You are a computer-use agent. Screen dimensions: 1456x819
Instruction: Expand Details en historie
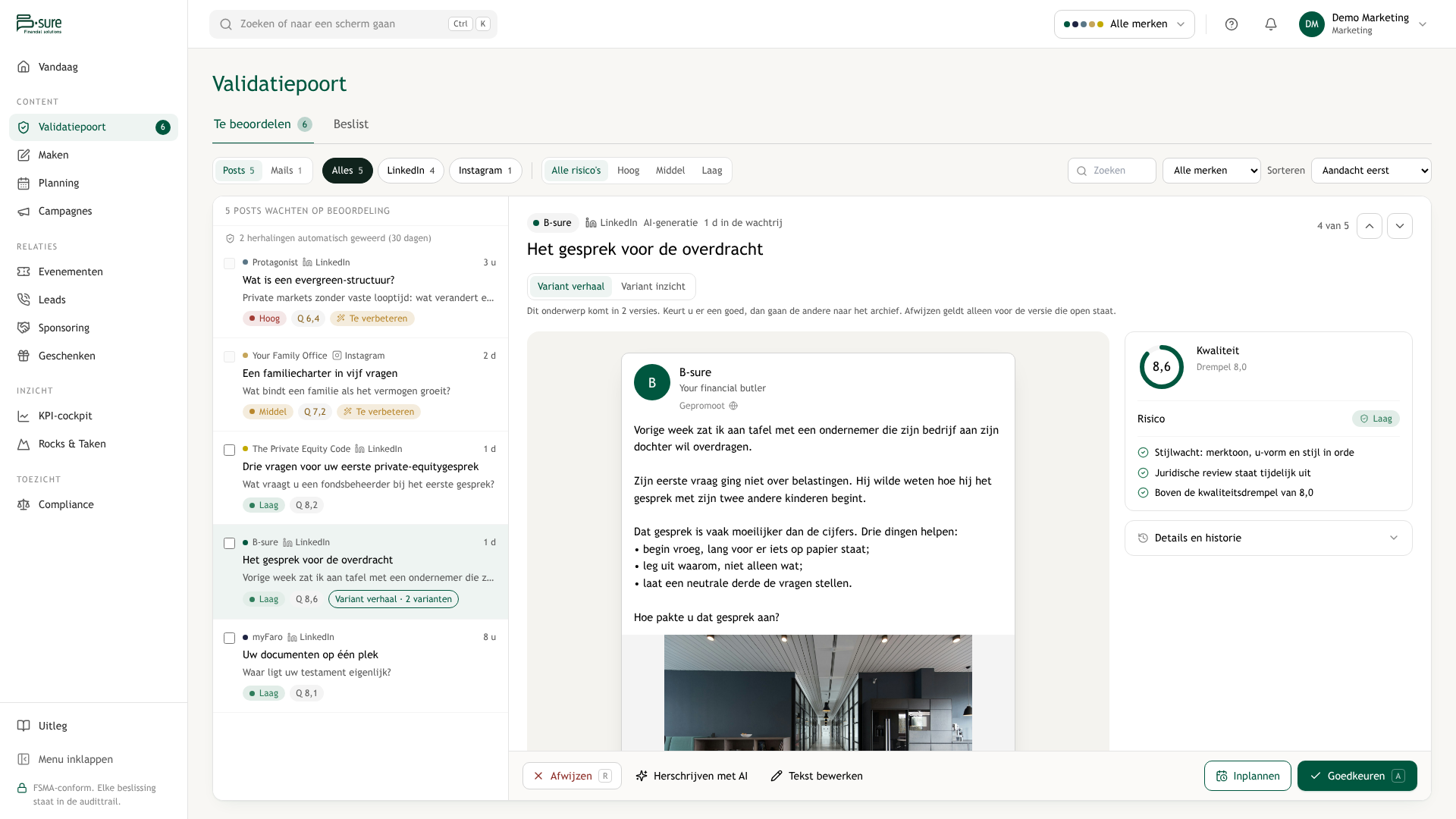1268,538
